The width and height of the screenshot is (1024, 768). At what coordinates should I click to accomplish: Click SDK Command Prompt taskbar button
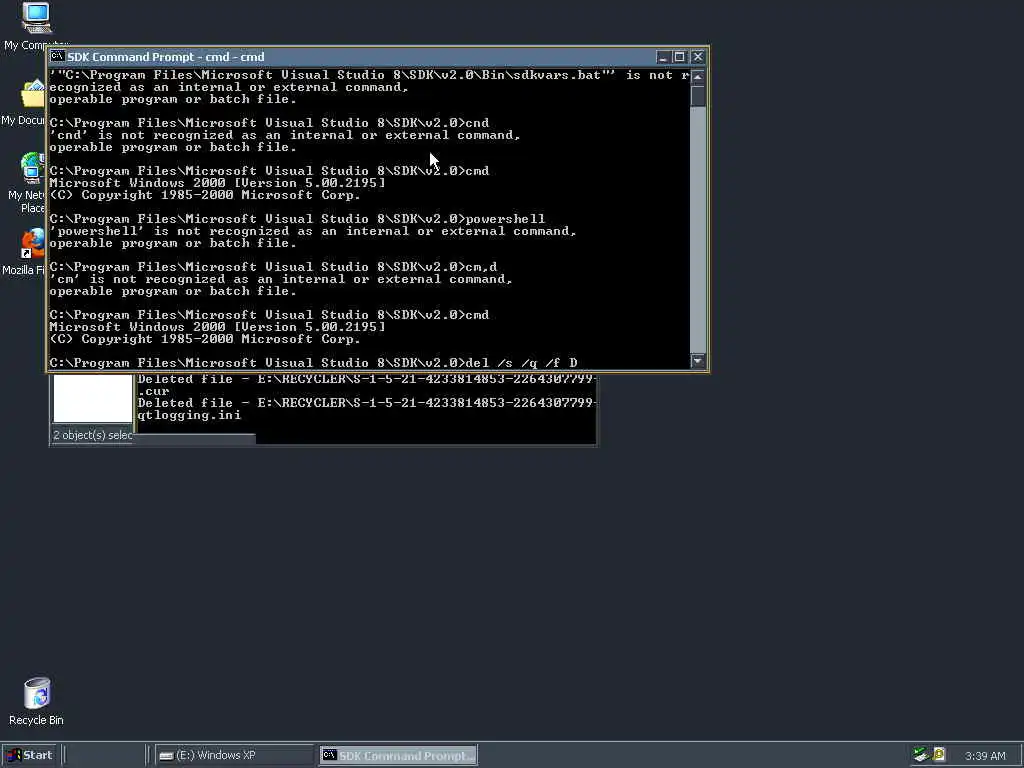point(398,756)
